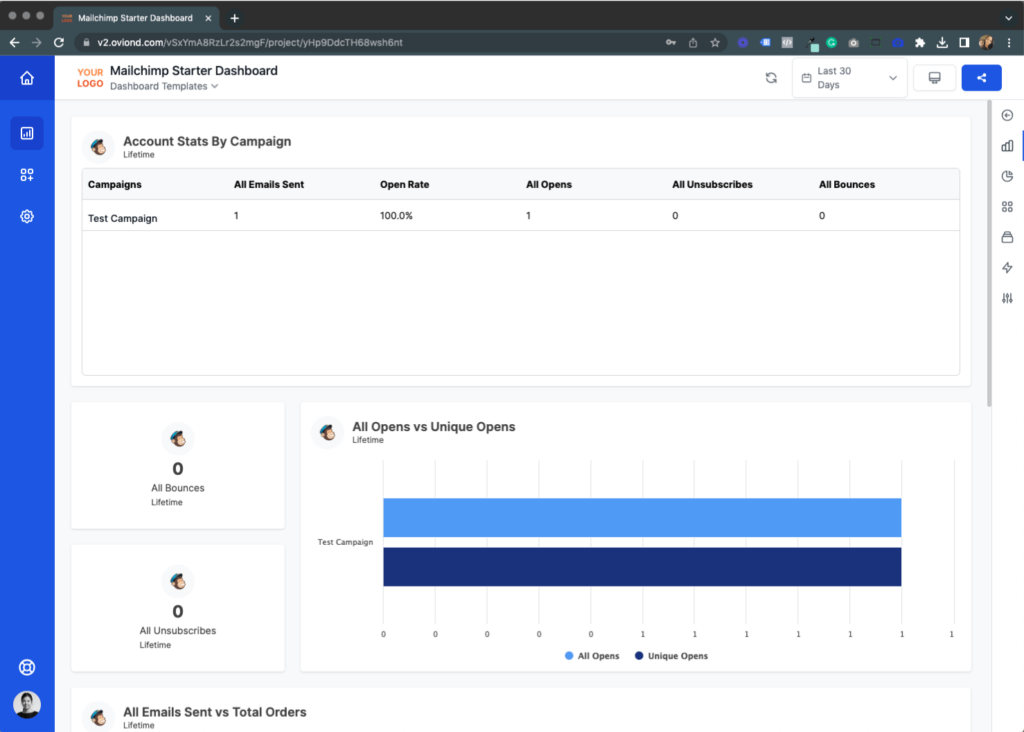The width and height of the screenshot is (1024, 732).
Task: Toggle All Opens legend item
Action: 592,656
